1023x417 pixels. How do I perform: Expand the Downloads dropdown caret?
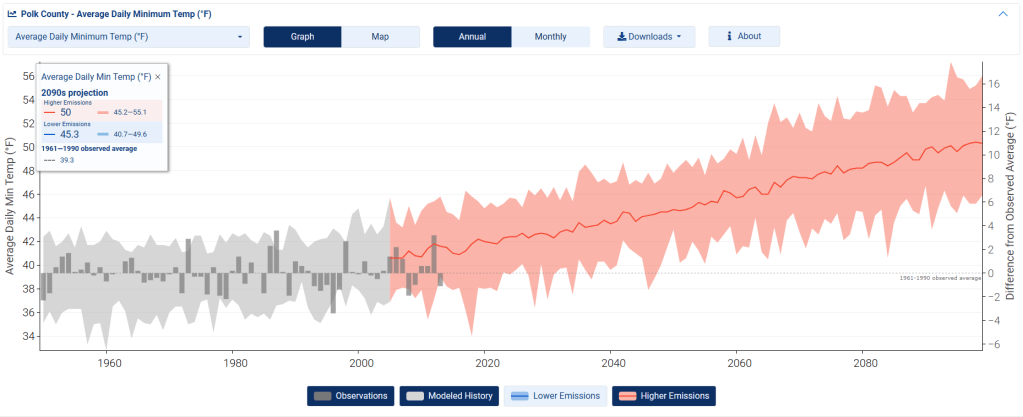(x=680, y=37)
